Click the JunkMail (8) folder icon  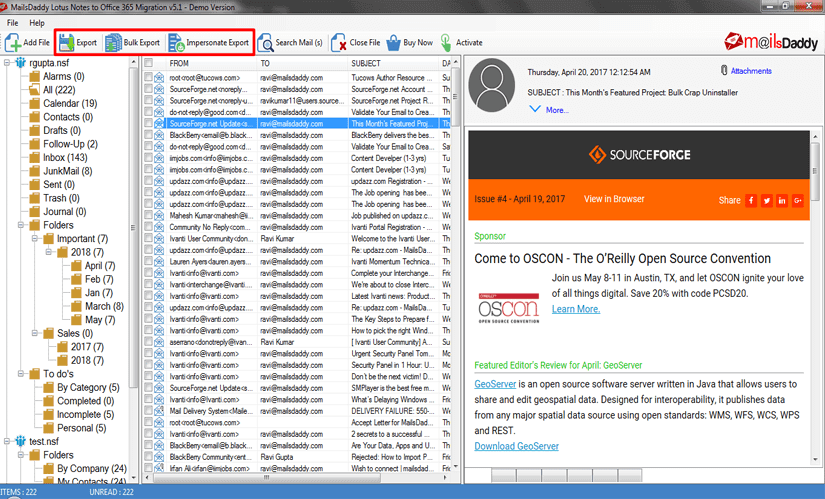[35, 171]
